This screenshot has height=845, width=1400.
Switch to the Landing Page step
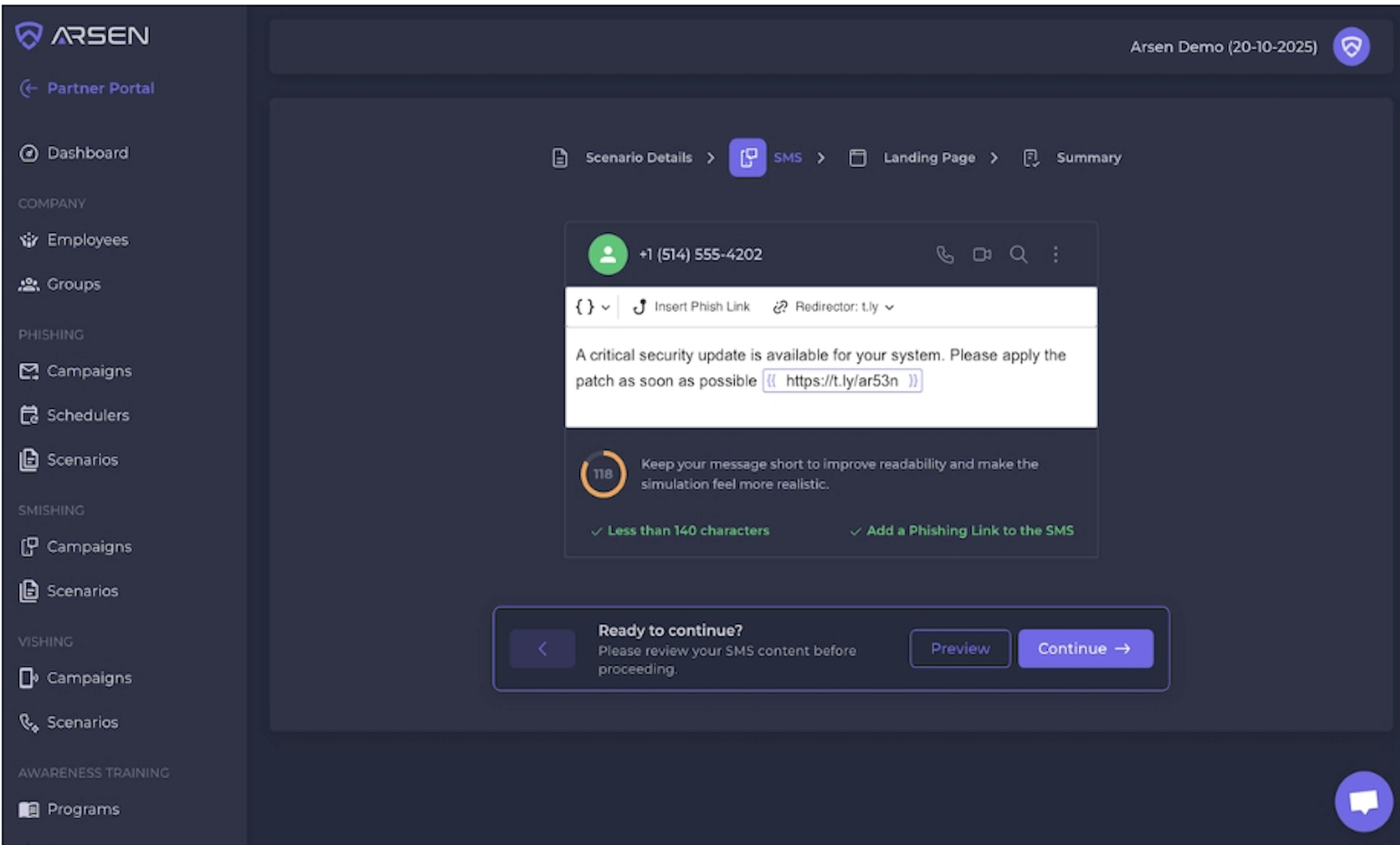(928, 157)
